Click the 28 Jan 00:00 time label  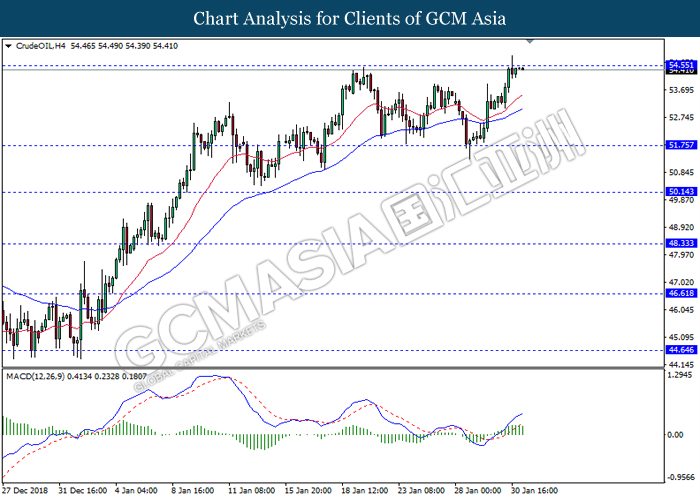click(x=478, y=491)
